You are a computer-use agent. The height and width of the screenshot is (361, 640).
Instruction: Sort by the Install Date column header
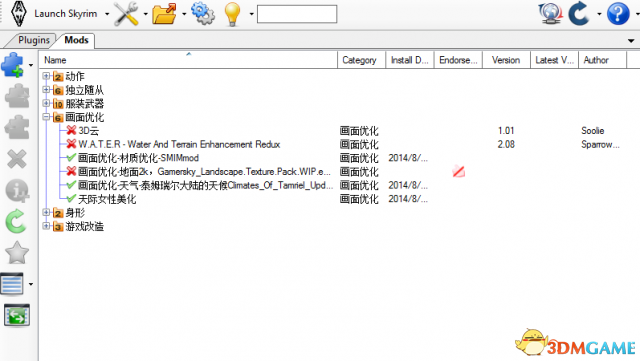tap(409, 60)
